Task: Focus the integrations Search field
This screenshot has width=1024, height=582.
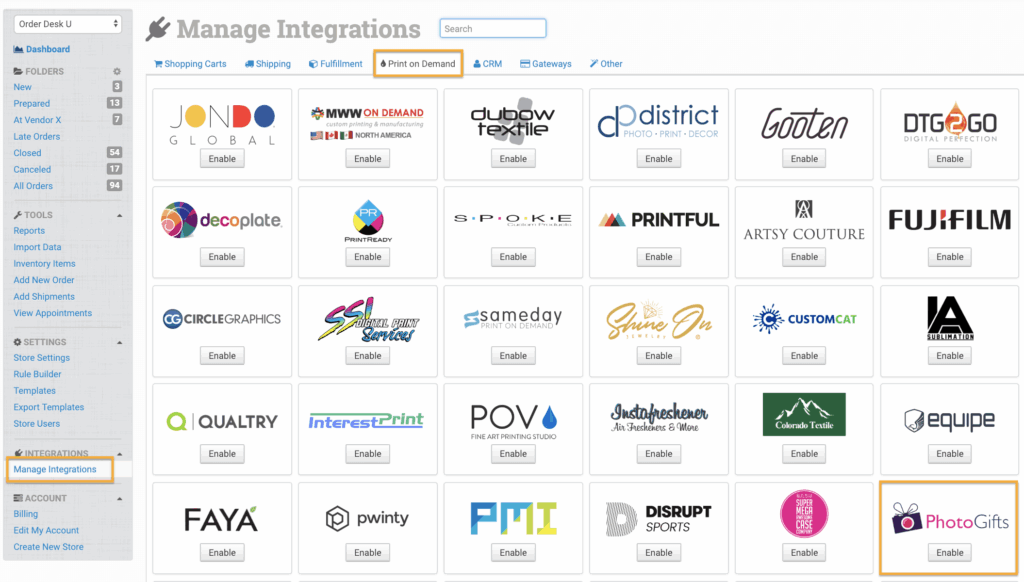Action: [493, 29]
